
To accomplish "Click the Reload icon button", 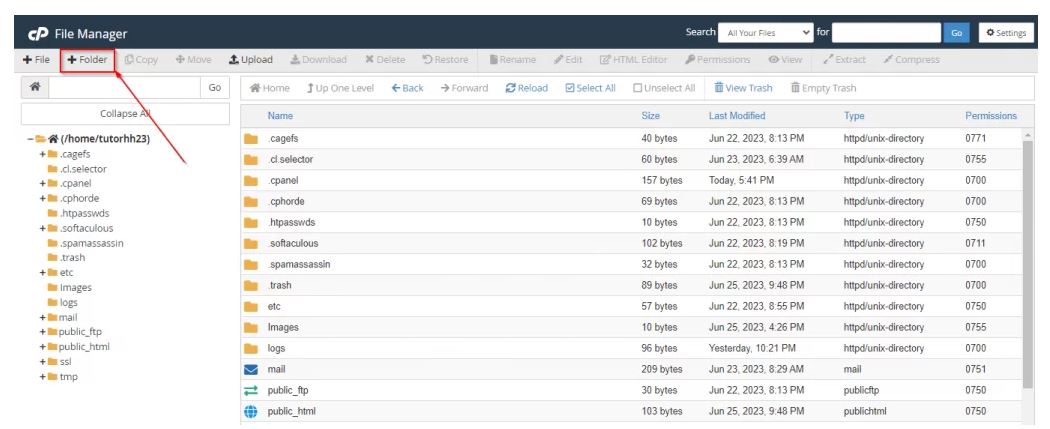I will click(511, 88).
